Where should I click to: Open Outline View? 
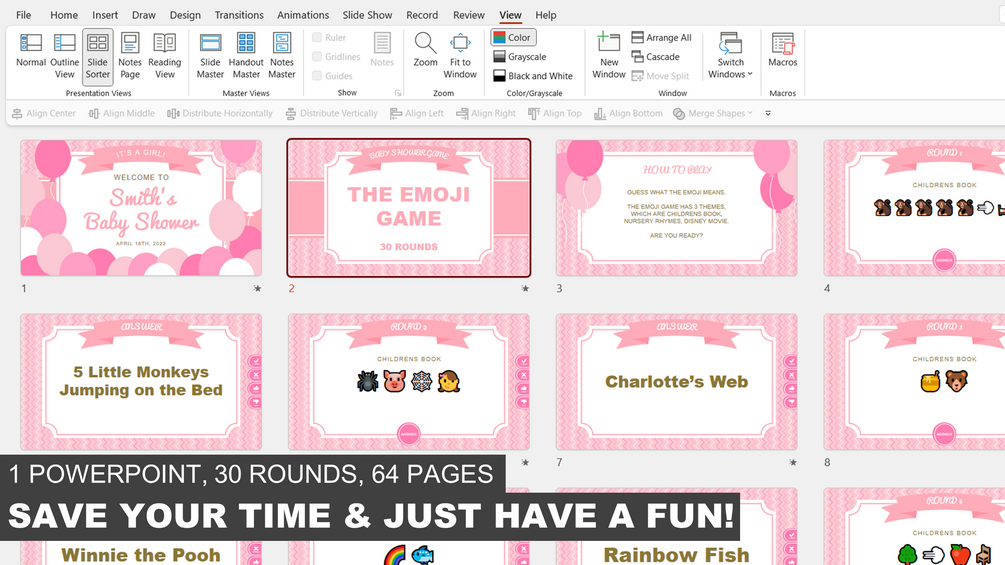click(x=64, y=56)
